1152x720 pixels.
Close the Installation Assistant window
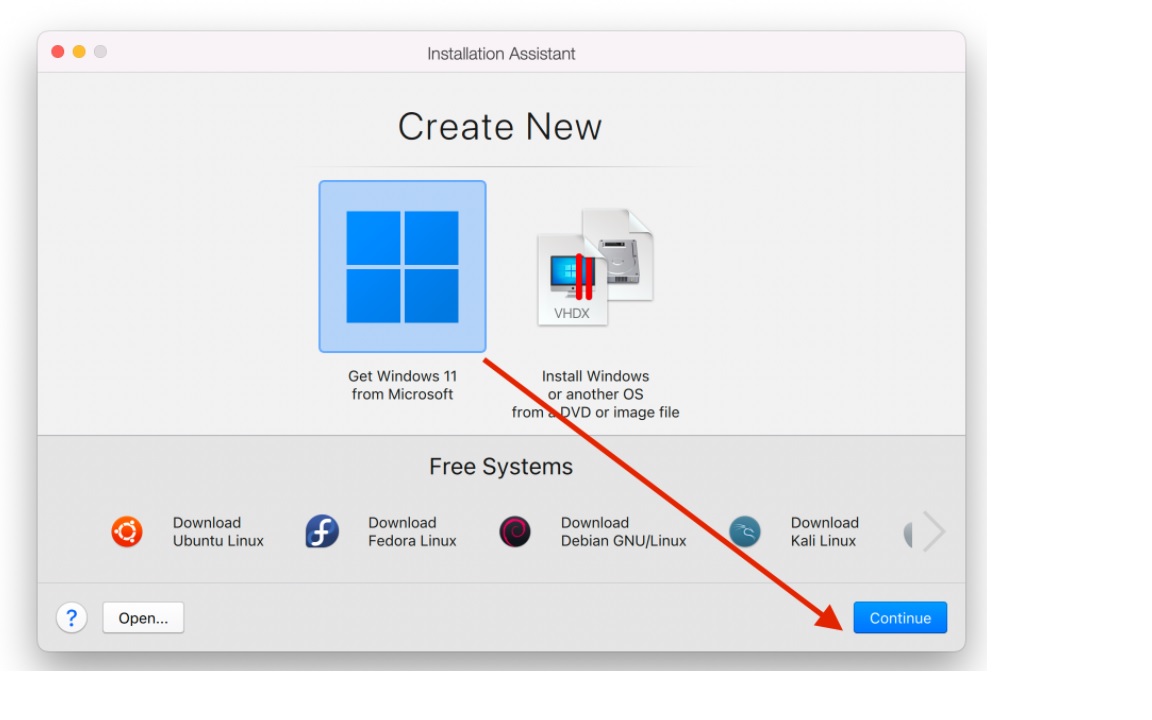tap(58, 52)
